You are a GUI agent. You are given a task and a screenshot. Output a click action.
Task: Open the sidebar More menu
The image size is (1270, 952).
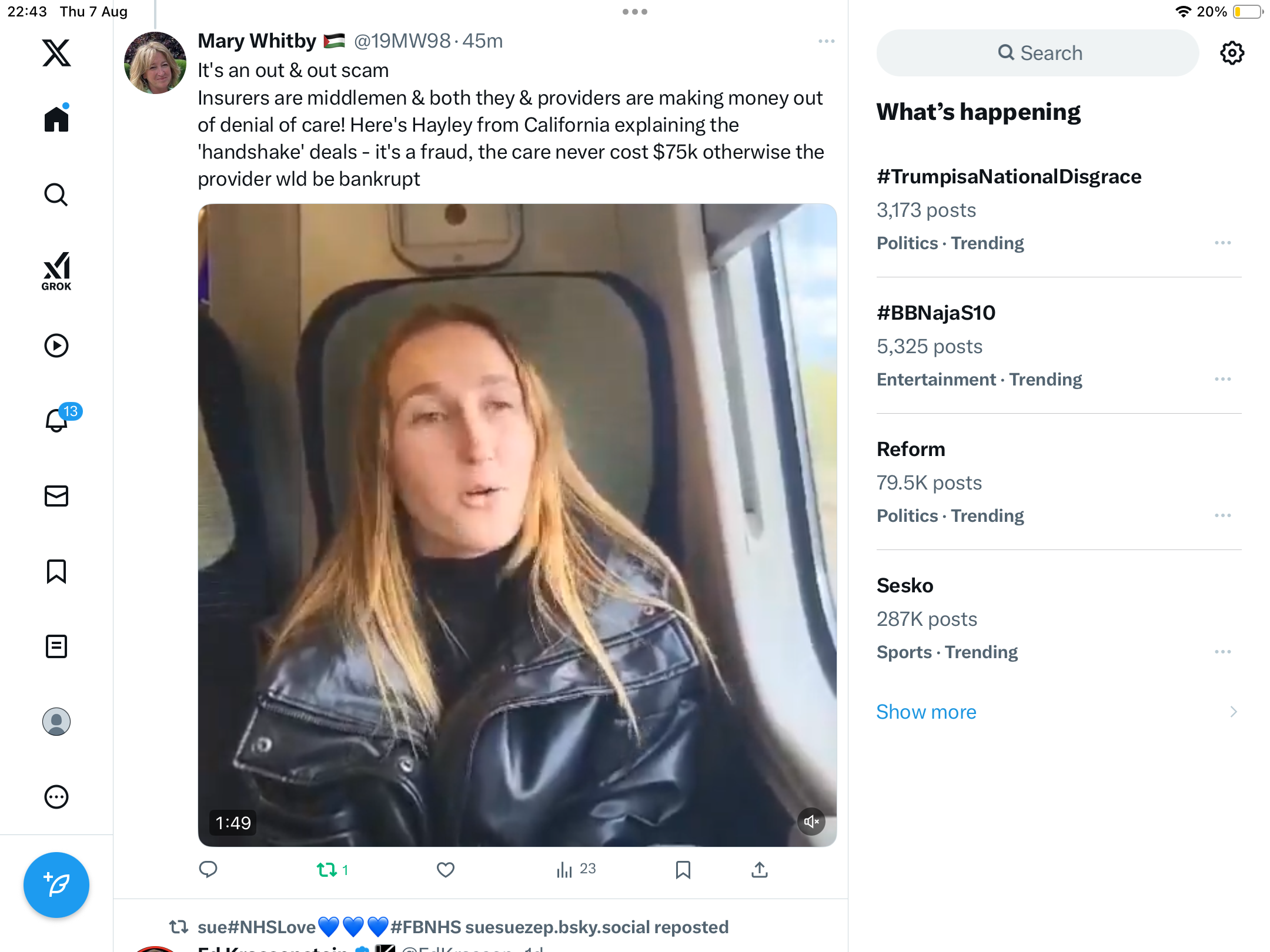coord(56,797)
